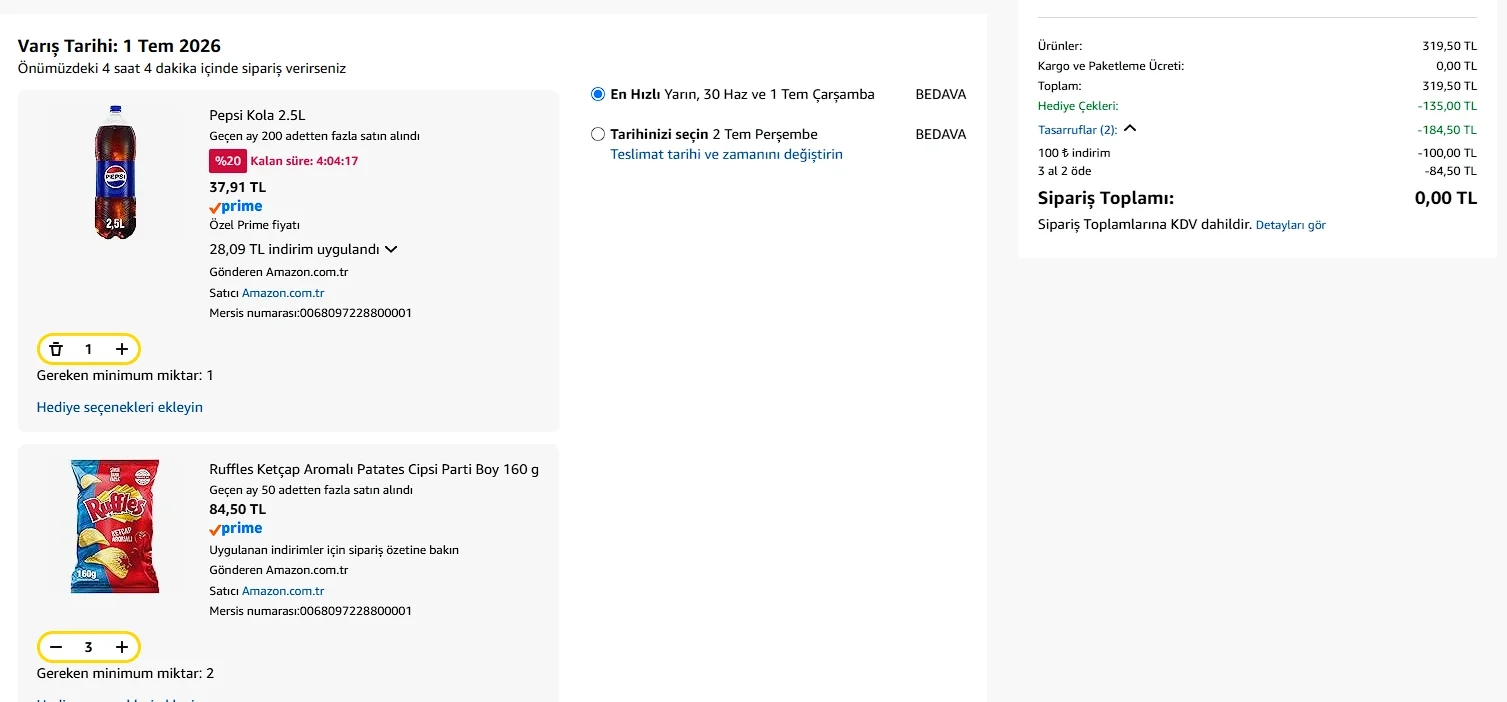Click Hediye seçenekleri ekleyin for Pepsi

[120, 407]
